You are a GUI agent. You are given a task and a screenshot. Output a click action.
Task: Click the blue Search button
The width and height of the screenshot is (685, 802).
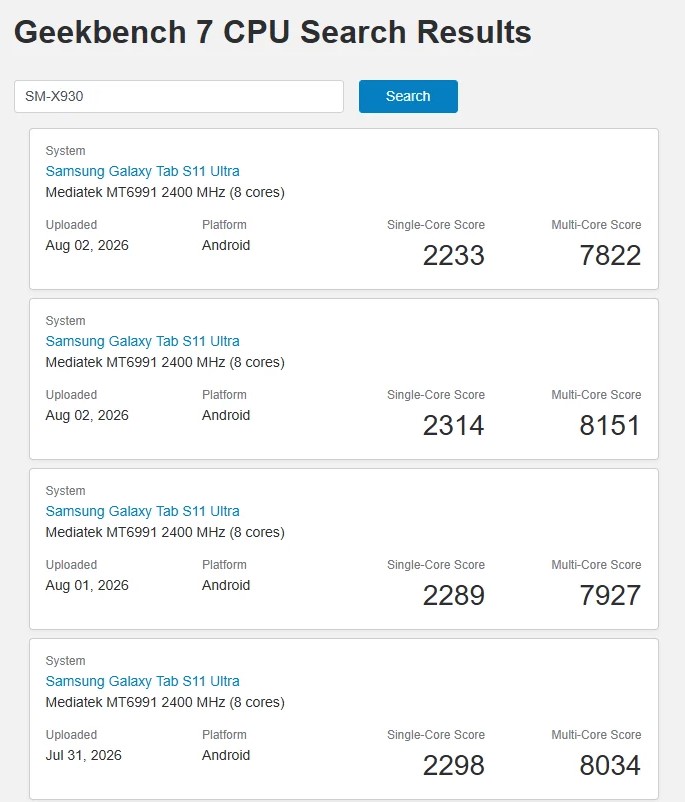pyautogui.click(x=408, y=96)
